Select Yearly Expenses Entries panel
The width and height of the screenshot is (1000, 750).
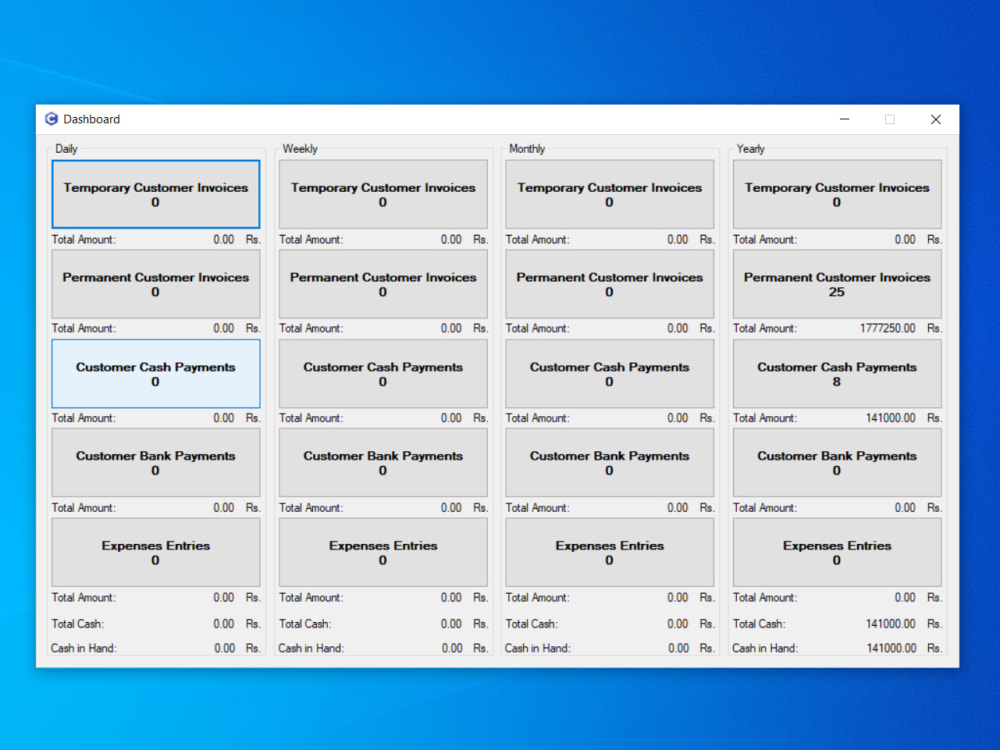click(837, 552)
